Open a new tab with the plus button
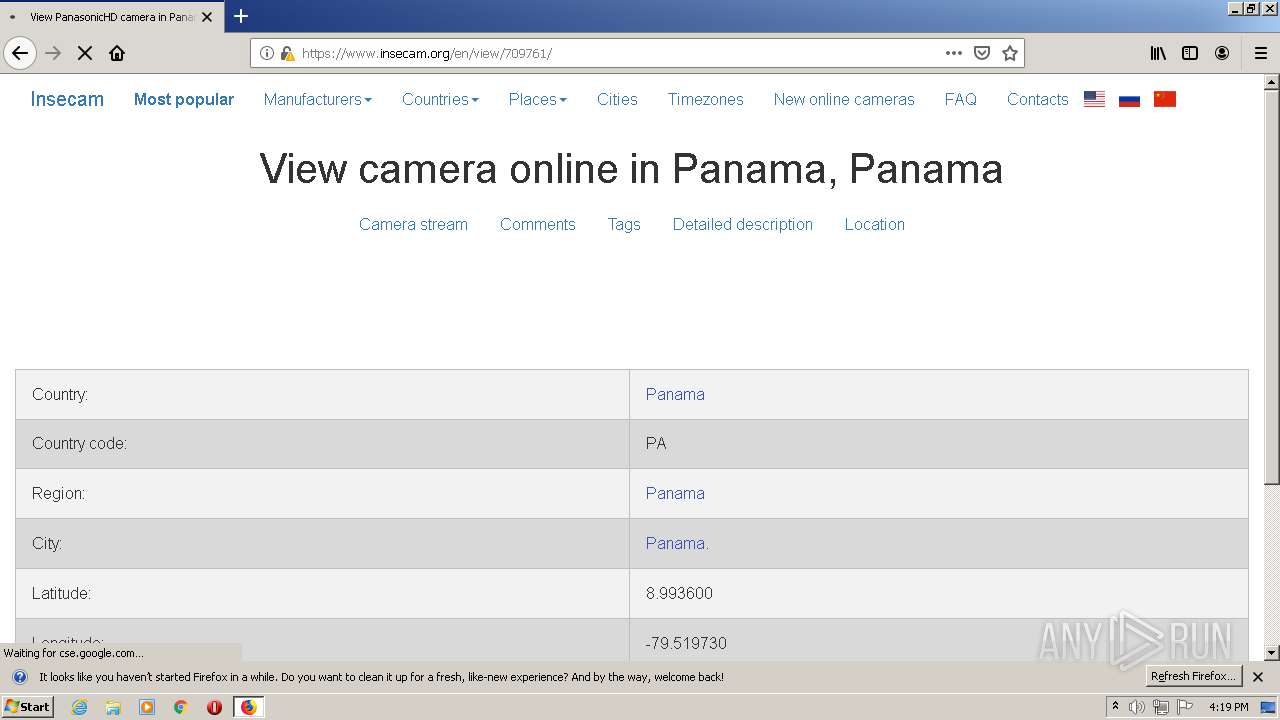This screenshot has height=720, width=1280. pyautogui.click(x=241, y=16)
